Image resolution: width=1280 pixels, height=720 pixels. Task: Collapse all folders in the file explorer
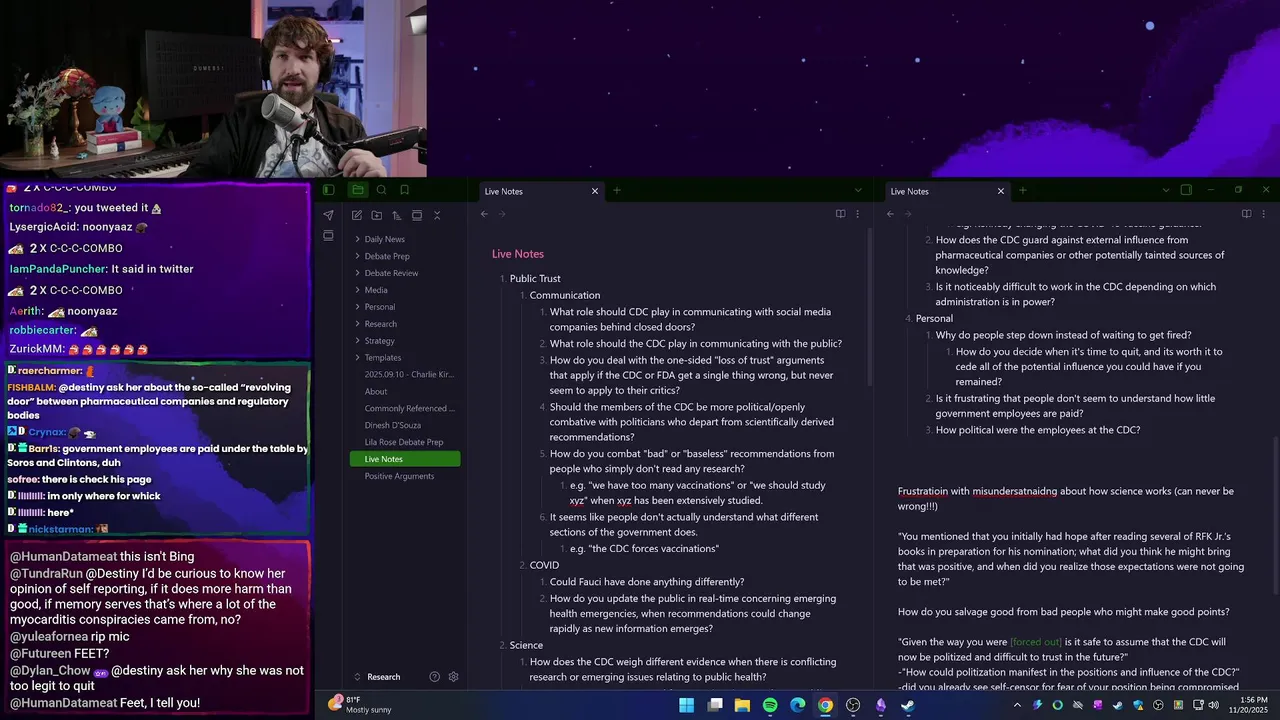coord(437,215)
